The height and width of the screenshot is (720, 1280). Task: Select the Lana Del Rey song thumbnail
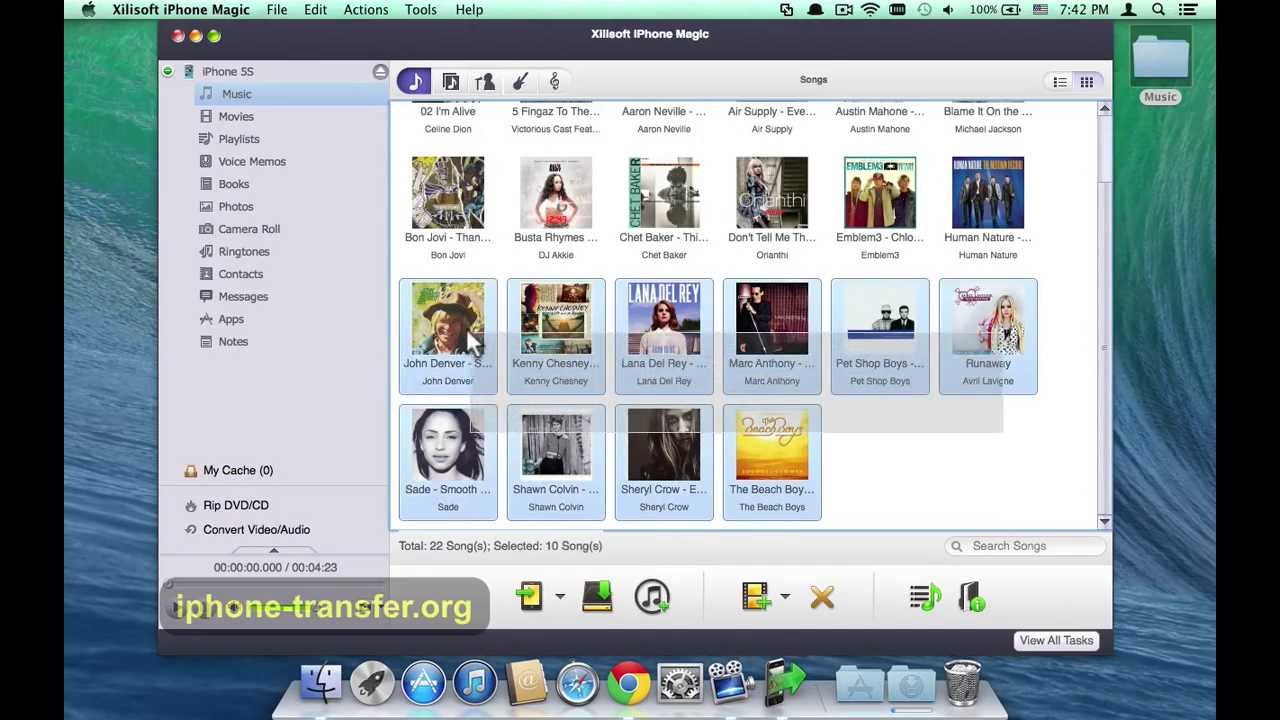(664, 319)
